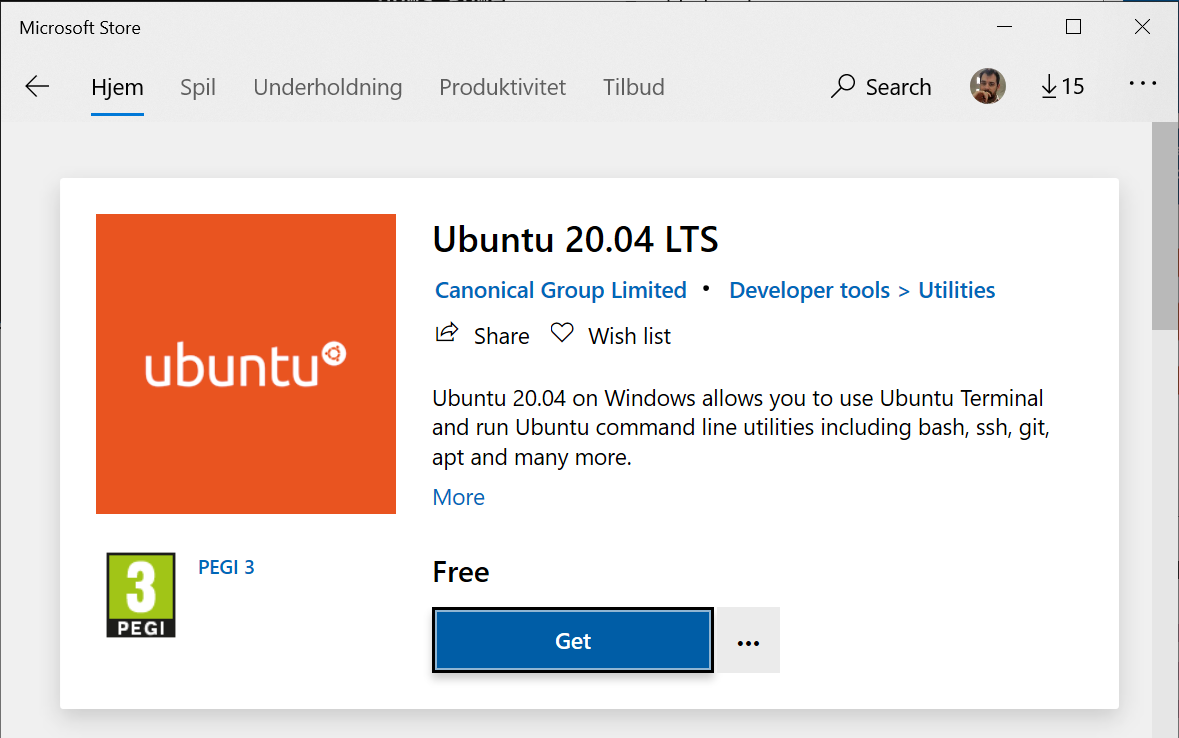Click the PEGI 3 rating badge

[141, 595]
